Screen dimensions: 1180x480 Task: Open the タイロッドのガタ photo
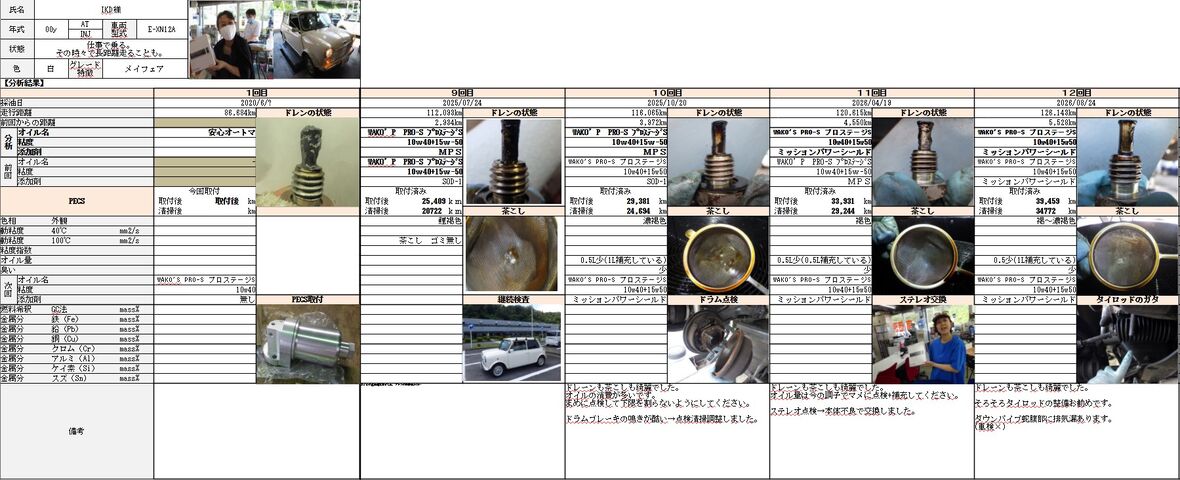(x=1128, y=343)
